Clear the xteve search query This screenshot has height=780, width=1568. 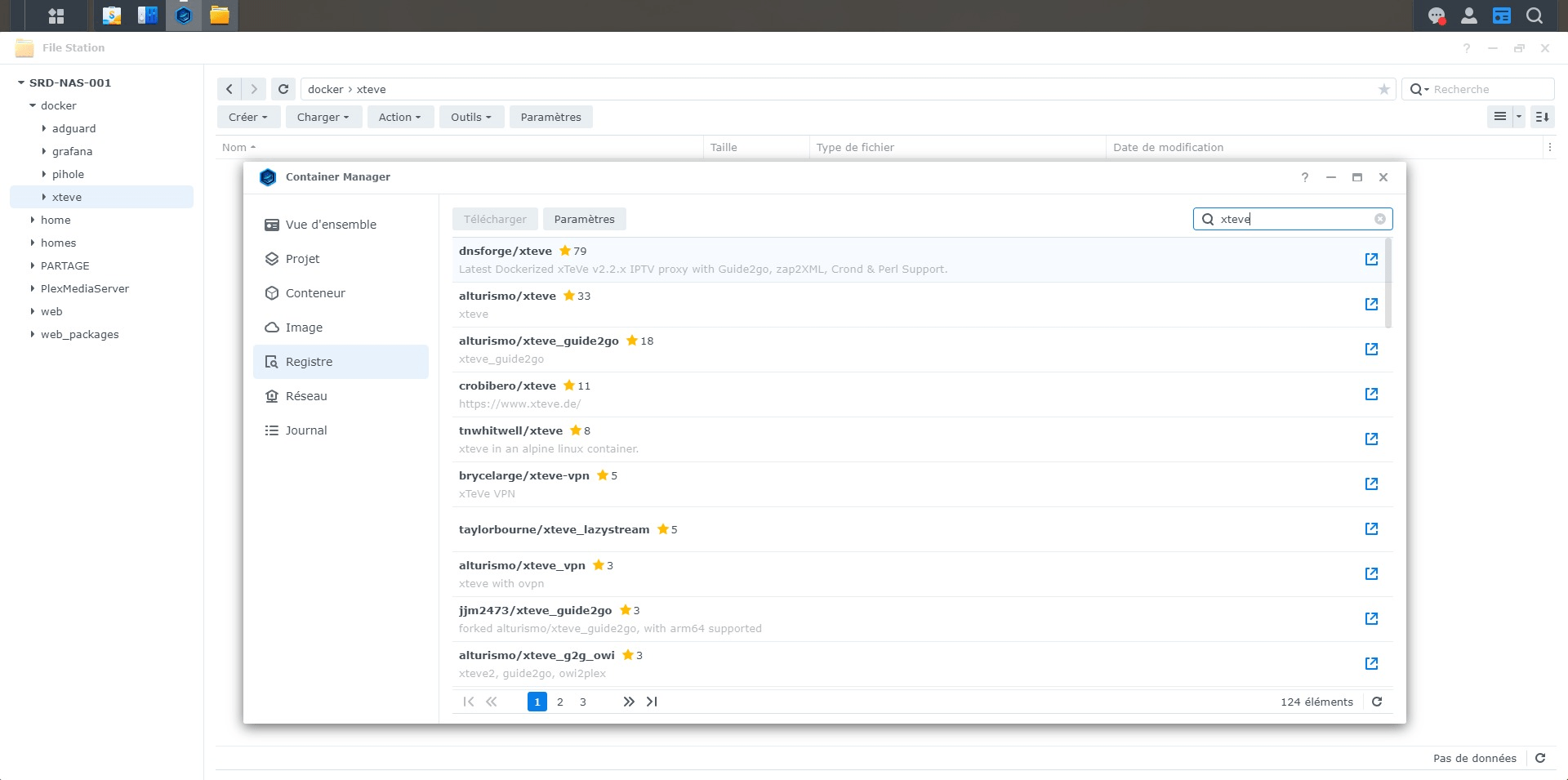pyautogui.click(x=1379, y=218)
